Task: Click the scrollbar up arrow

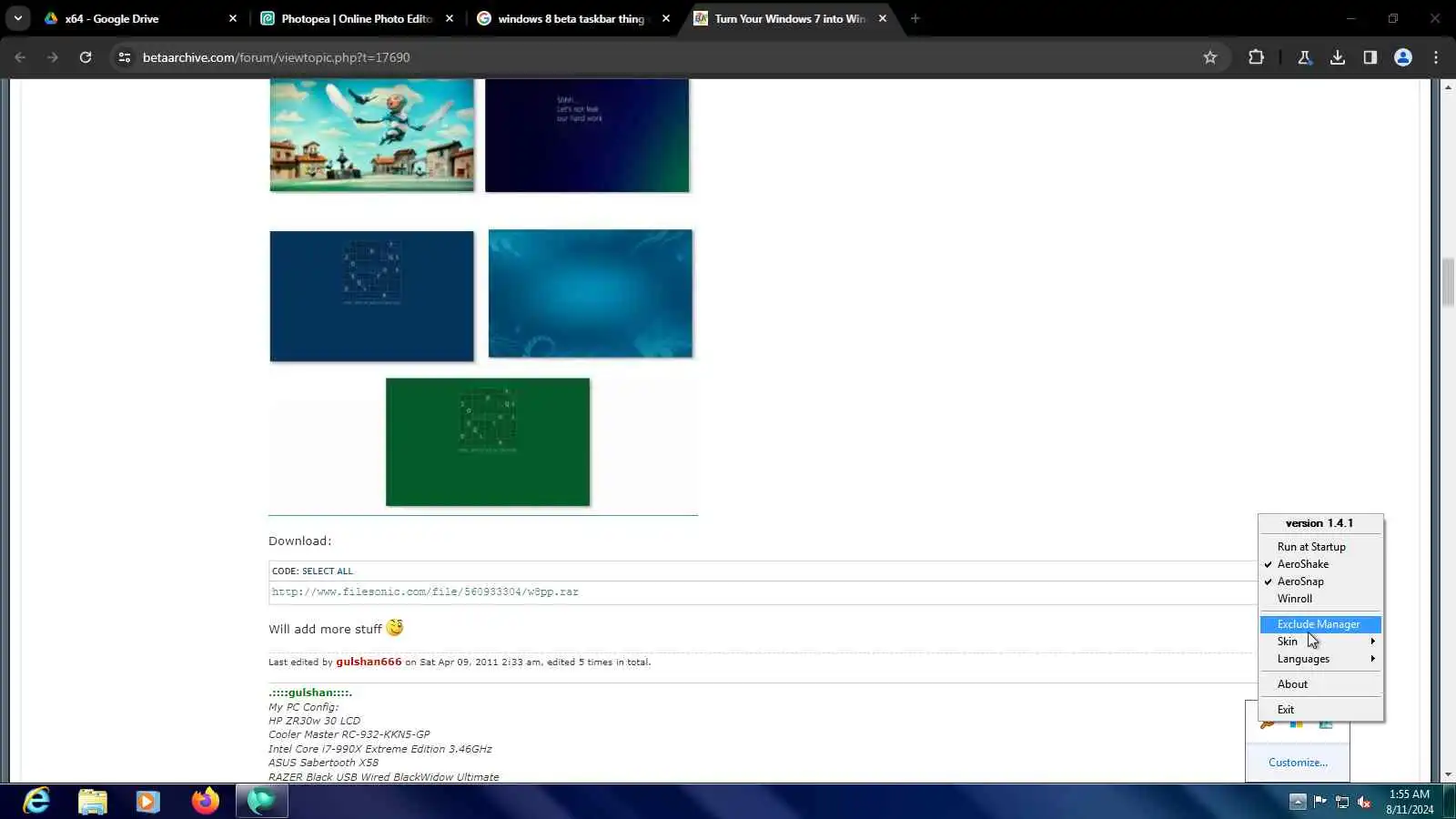Action: tap(1448, 87)
